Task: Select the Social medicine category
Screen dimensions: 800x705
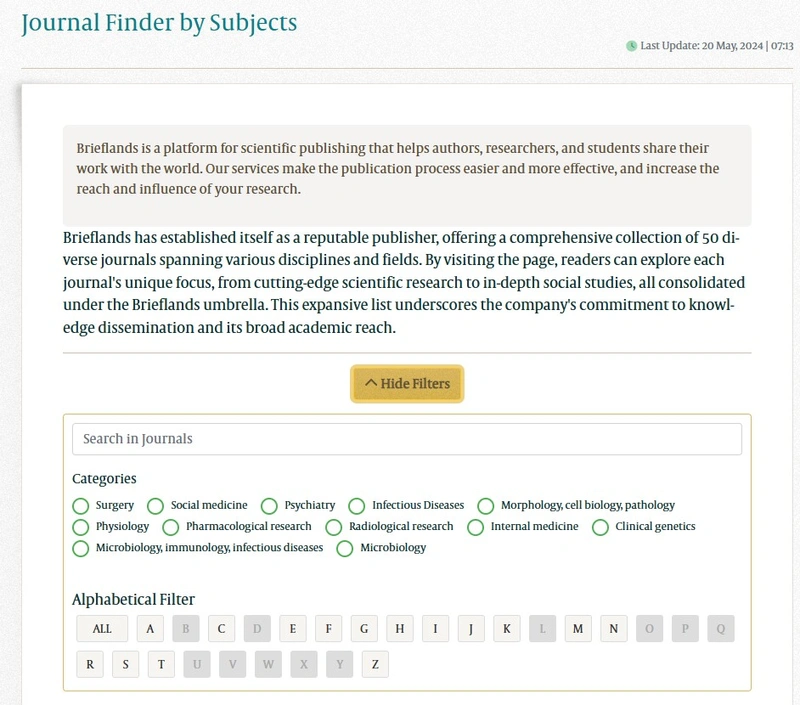Action: coord(155,506)
